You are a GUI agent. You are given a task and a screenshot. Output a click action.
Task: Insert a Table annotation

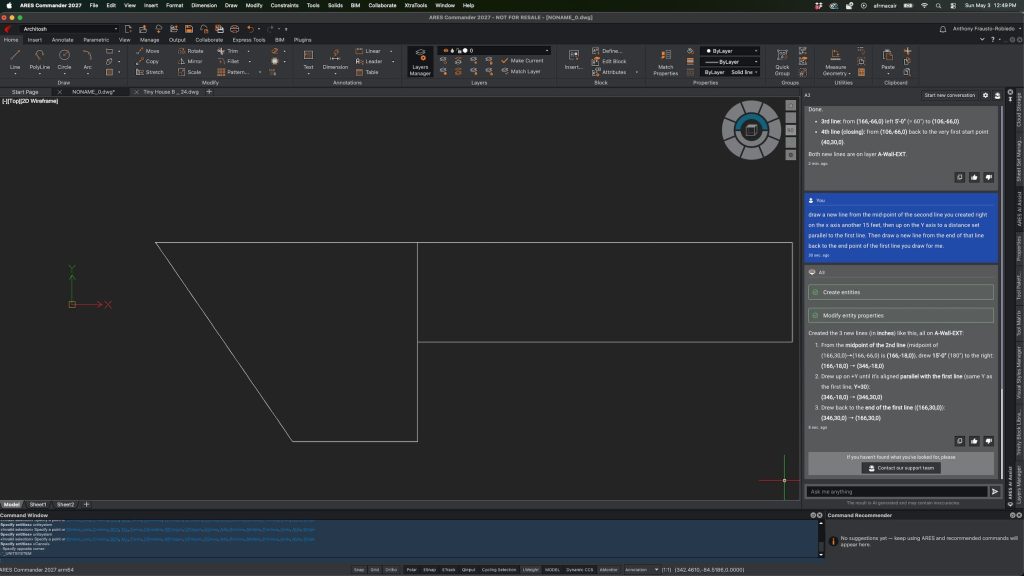point(367,72)
